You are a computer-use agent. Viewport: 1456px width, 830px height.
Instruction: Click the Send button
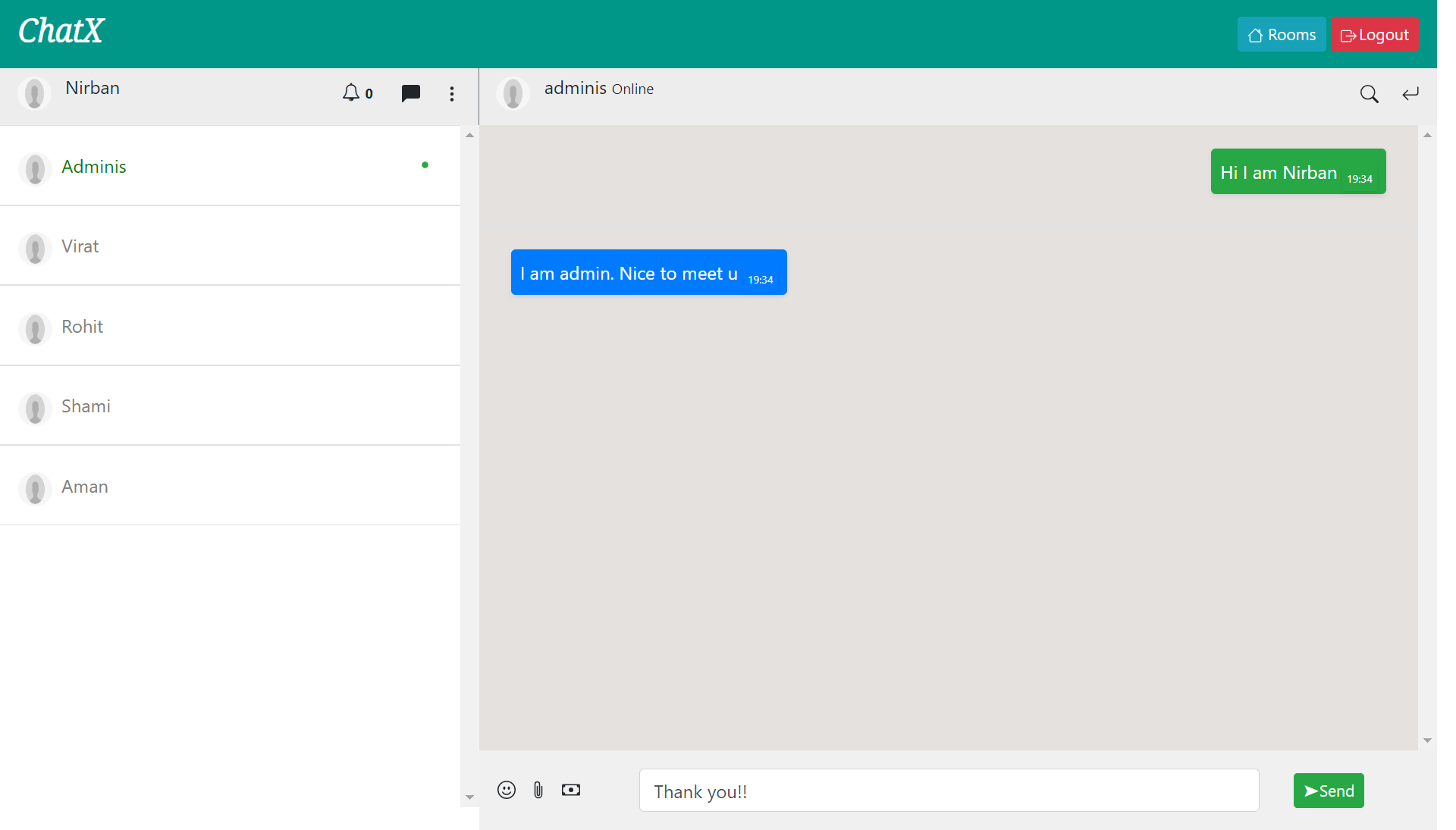tap(1329, 791)
